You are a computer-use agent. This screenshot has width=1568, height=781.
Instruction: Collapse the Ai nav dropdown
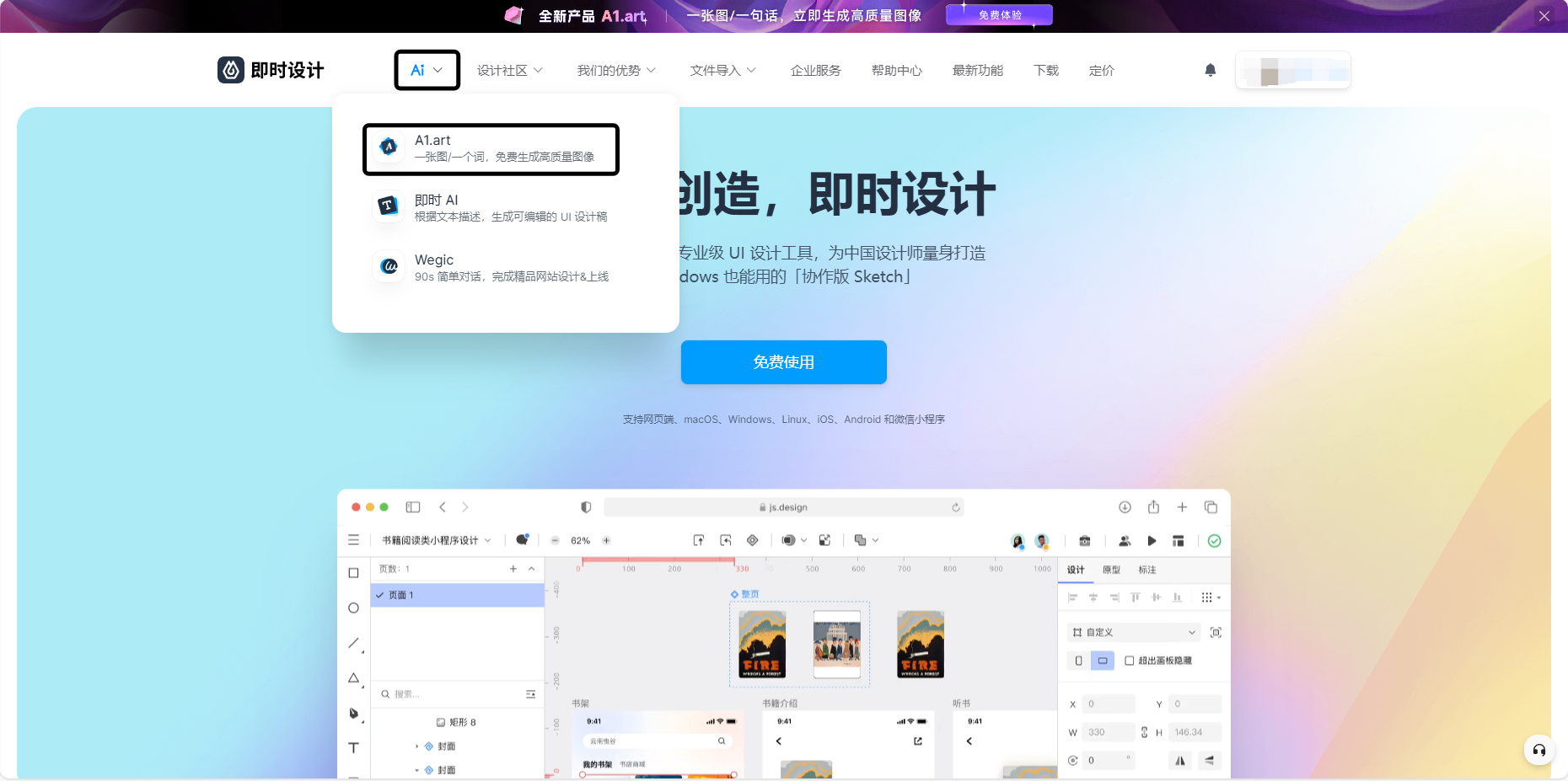pos(427,70)
